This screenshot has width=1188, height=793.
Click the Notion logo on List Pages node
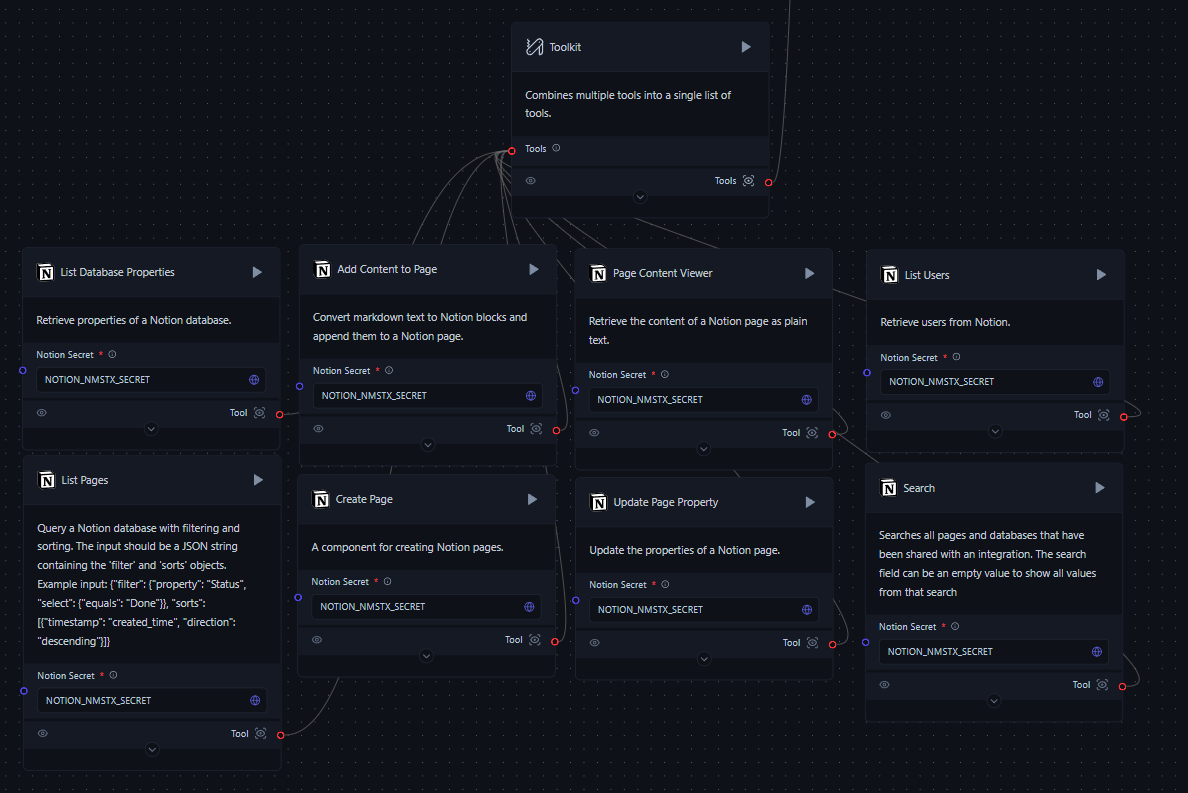click(x=46, y=479)
